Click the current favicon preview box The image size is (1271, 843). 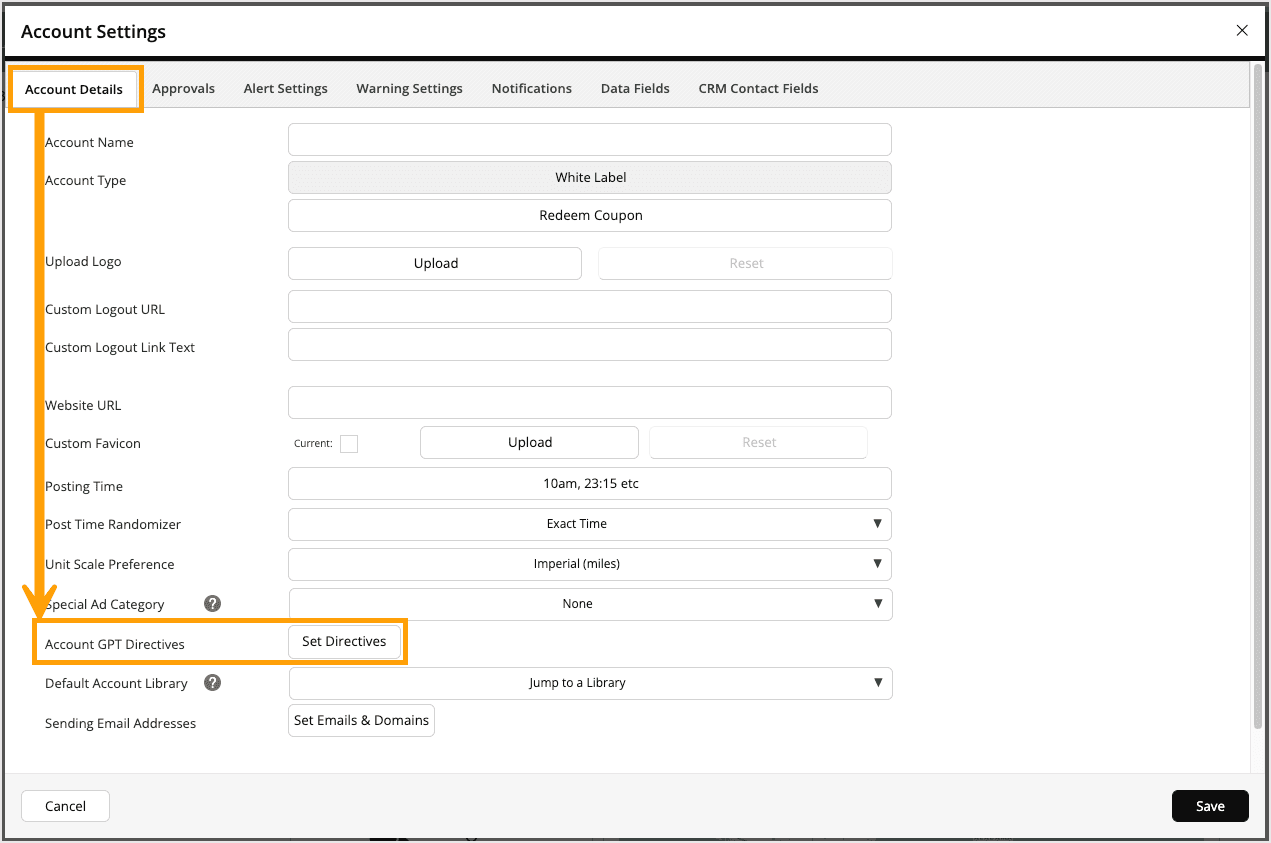click(349, 443)
